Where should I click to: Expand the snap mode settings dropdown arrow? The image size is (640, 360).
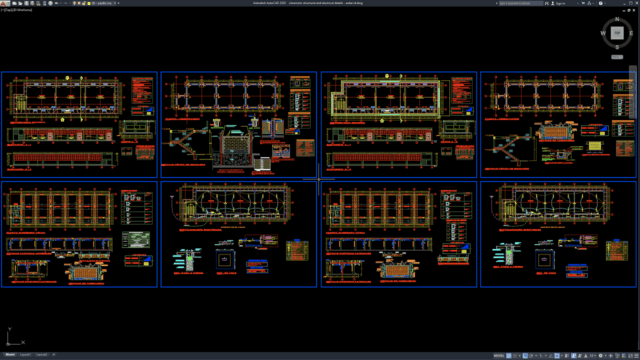(x=520, y=356)
